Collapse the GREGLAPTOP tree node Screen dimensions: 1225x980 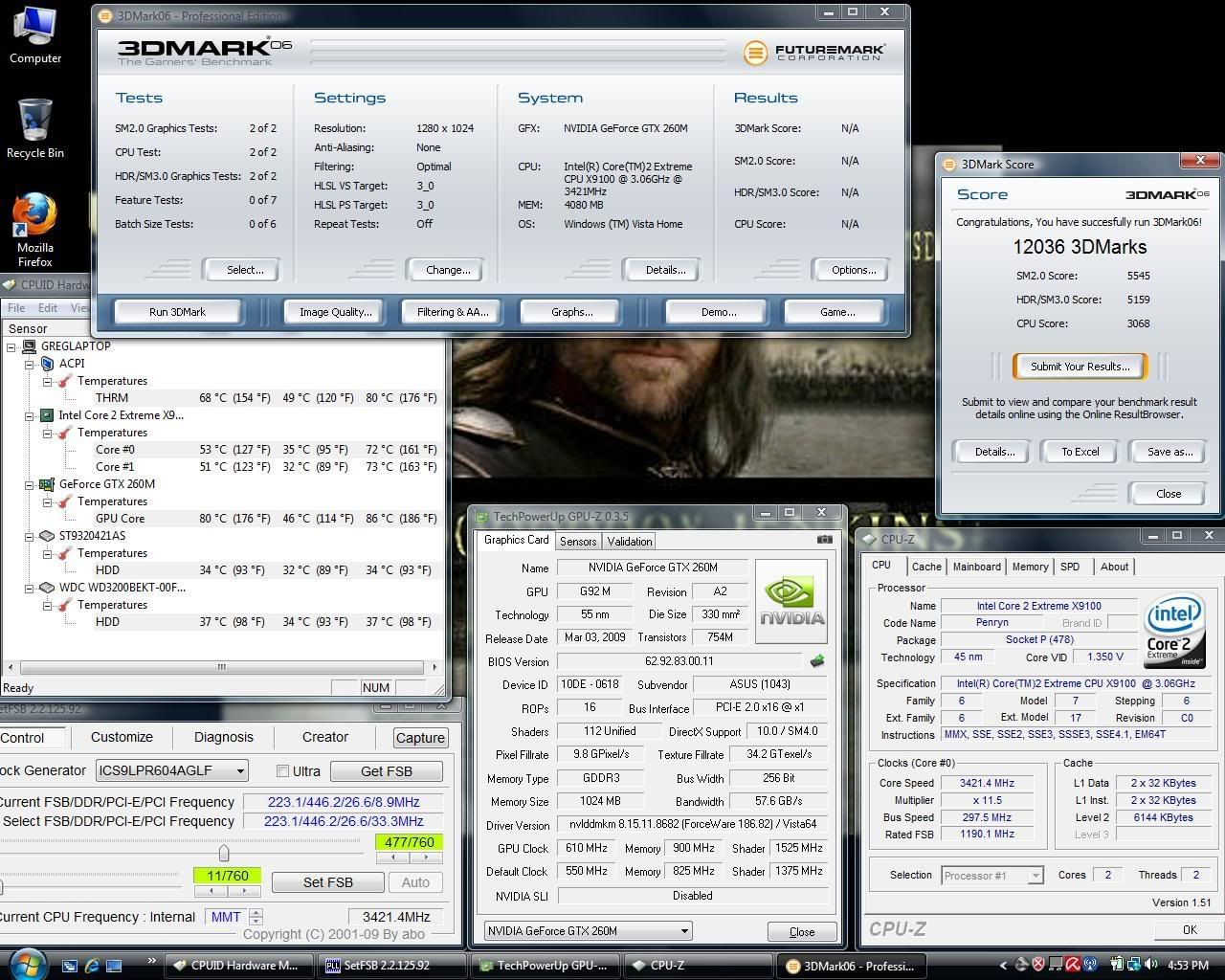coord(11,346)
